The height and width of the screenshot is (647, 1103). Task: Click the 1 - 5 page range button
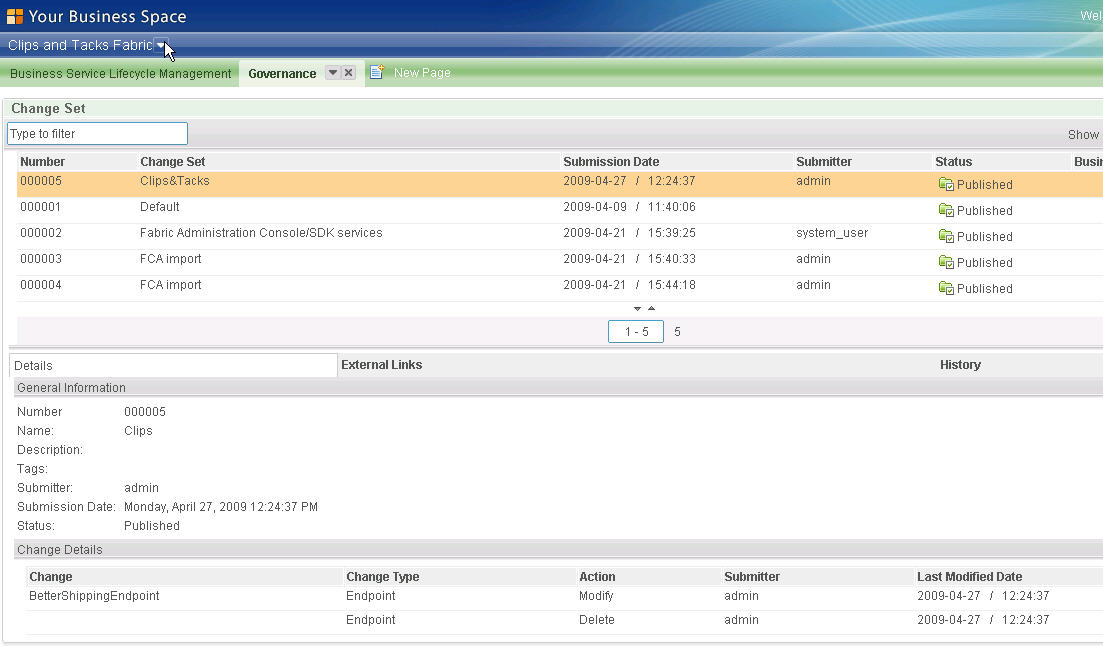click(x=636, y=332)
